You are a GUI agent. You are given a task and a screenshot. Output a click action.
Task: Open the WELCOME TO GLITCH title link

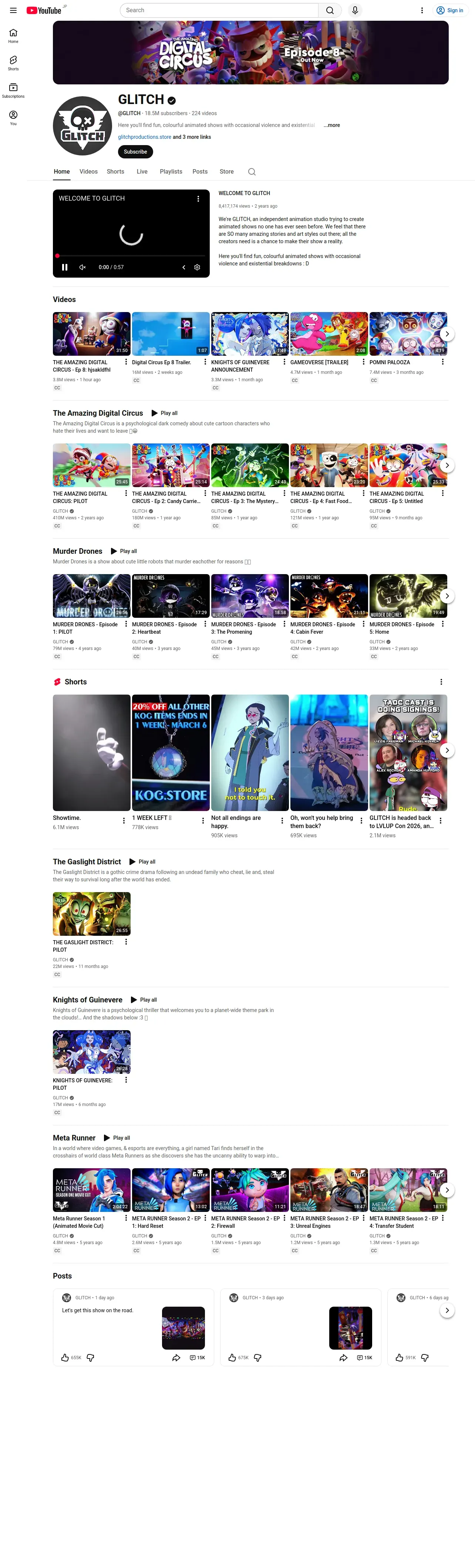tap(245, 194)
